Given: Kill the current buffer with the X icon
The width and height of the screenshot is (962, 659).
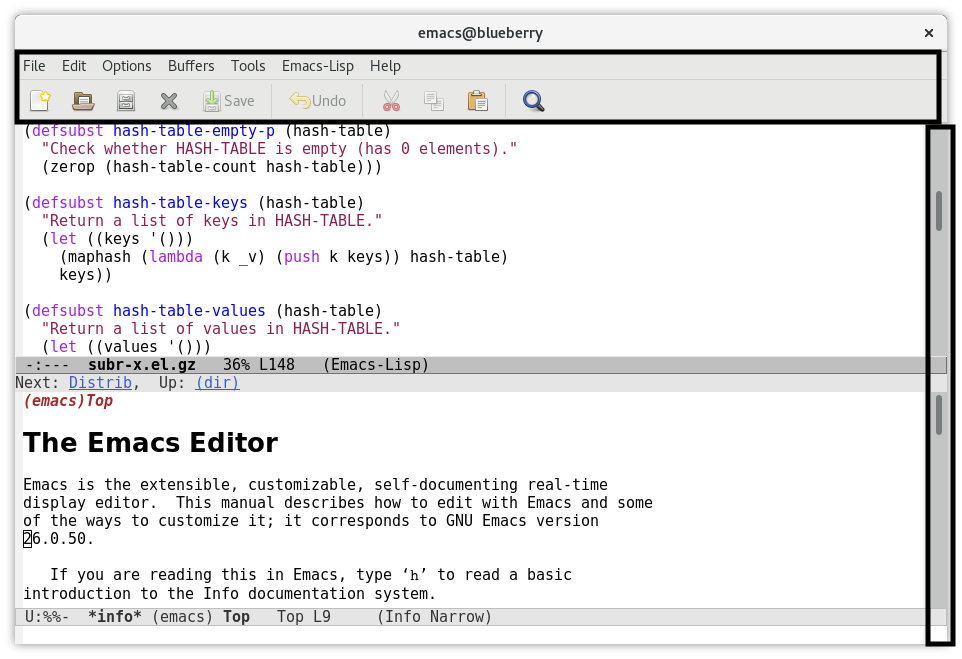Looking at the screenshot, I should click(168, 100).
